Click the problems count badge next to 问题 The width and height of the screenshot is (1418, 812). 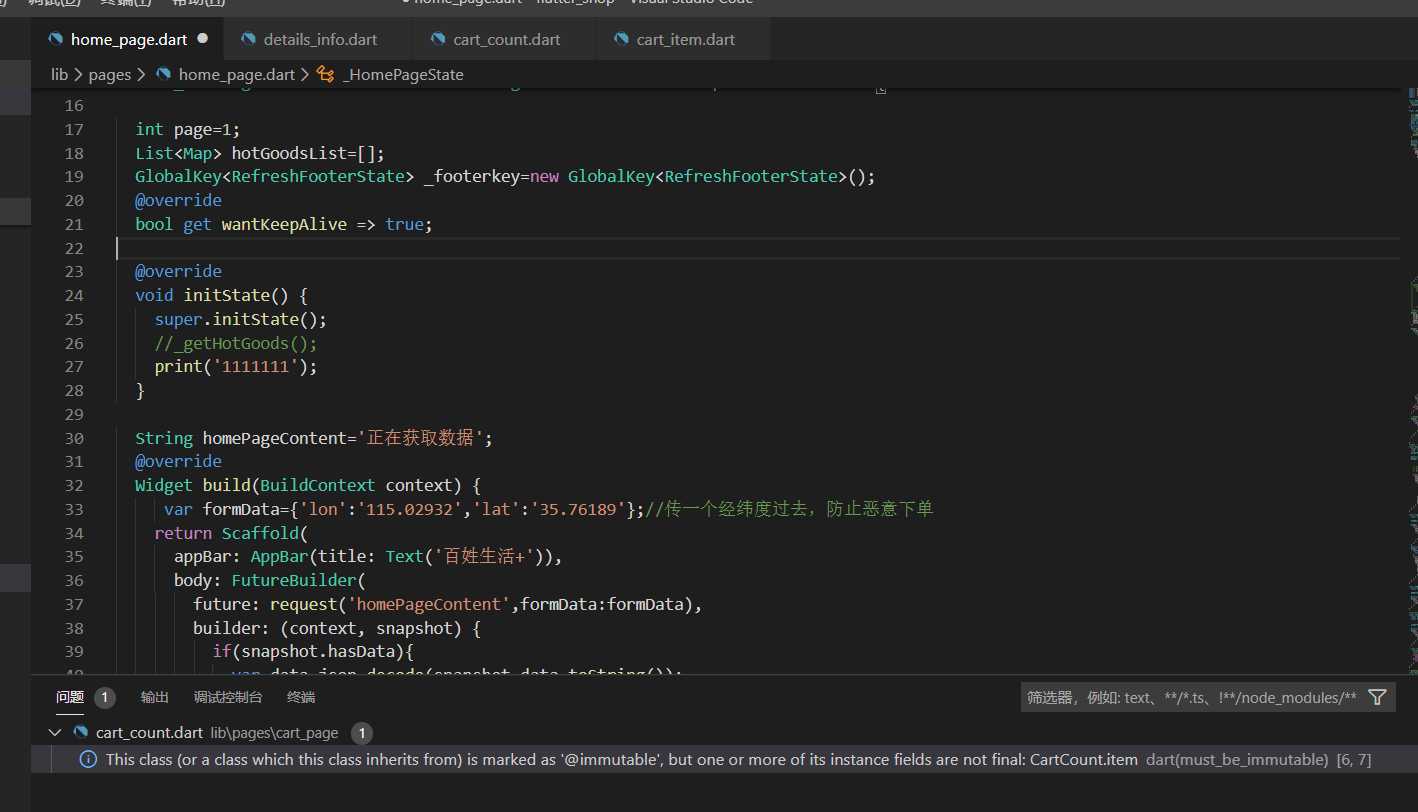pos(105,697)
